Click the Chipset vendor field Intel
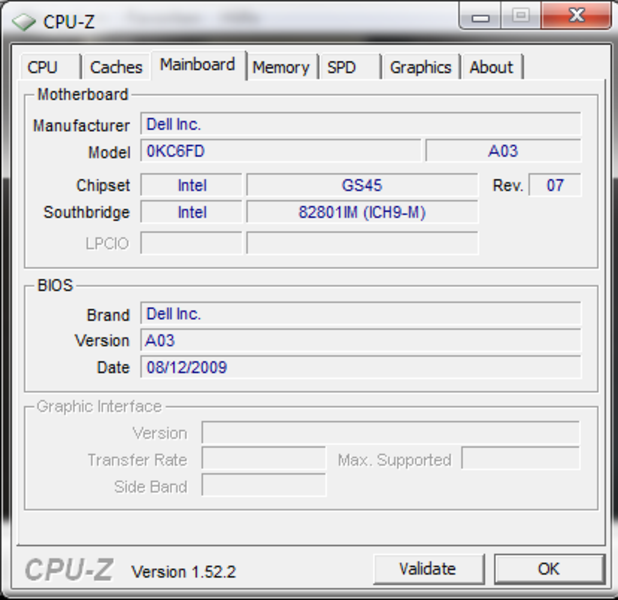The width and height of the screenshot is (618, 600). (x=191, y=185)
